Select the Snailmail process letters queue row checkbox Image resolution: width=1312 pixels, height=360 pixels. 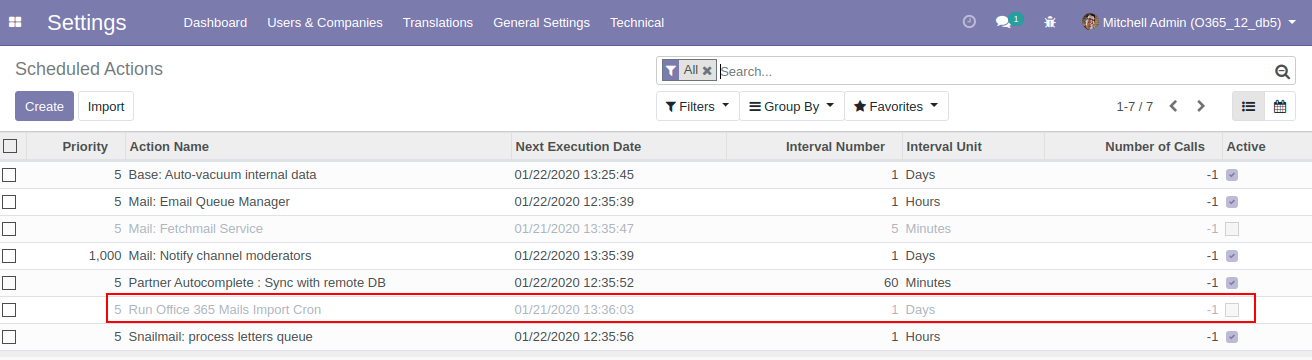9,337
